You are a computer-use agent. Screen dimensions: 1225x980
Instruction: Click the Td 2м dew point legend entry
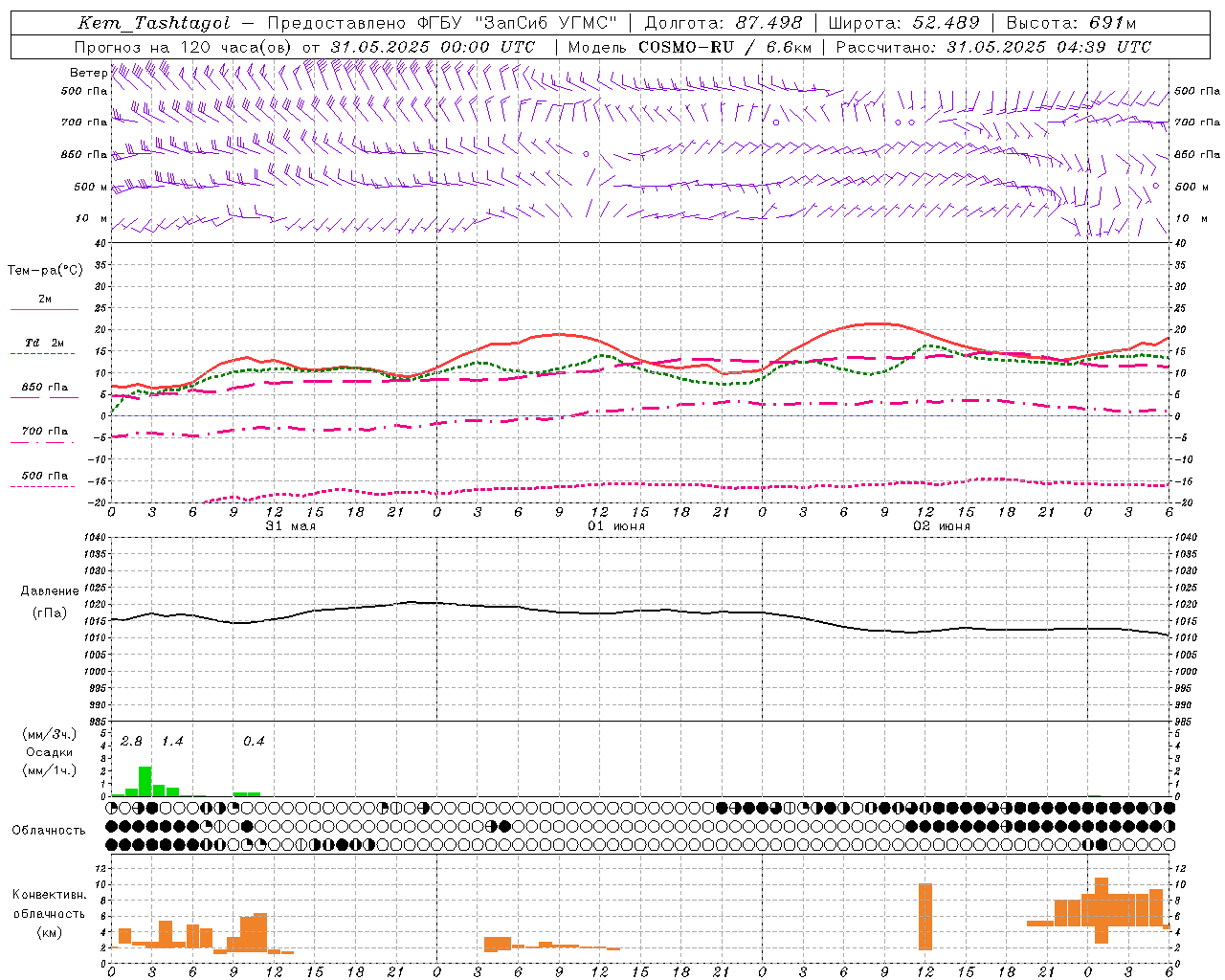pyautogui.click(x=44, y=343)
